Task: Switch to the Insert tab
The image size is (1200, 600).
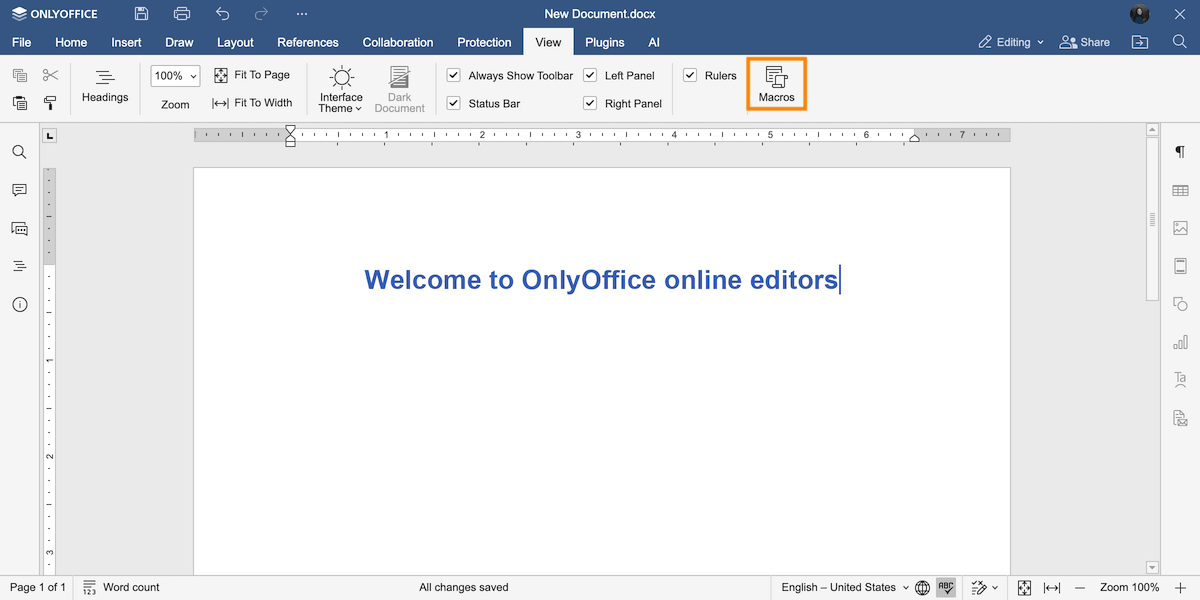Action: (126, 42)
